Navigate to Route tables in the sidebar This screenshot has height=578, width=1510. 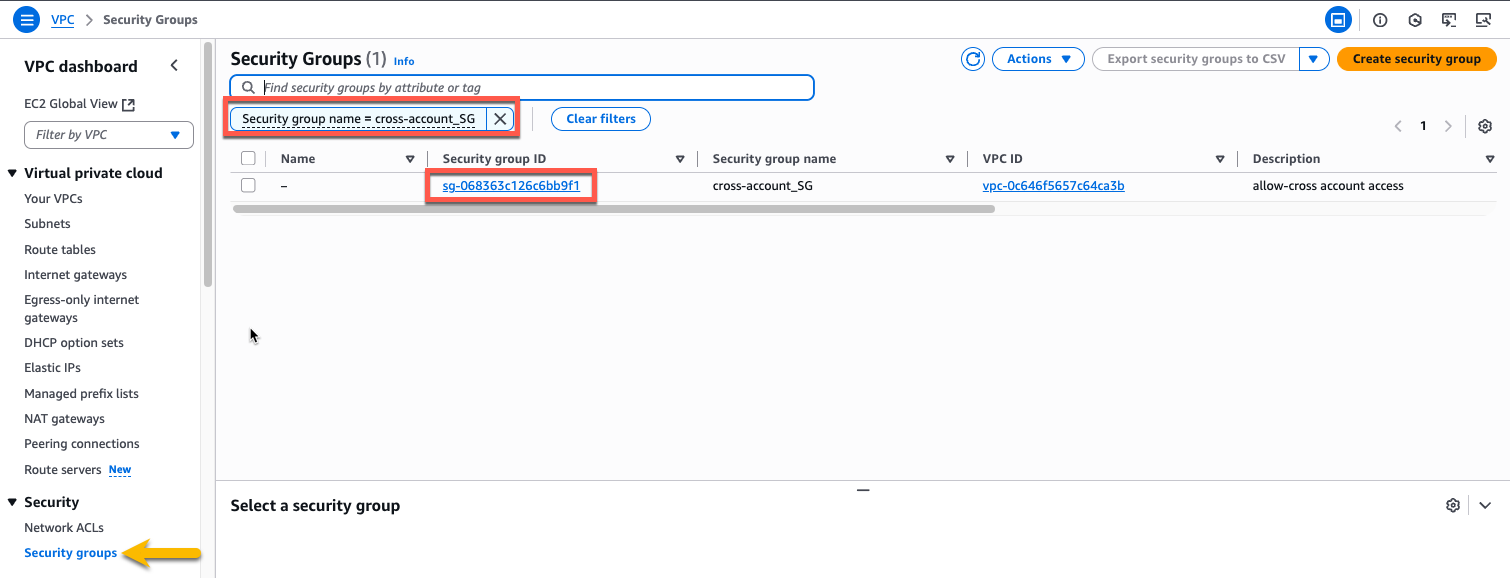click(x=59, y=249)
